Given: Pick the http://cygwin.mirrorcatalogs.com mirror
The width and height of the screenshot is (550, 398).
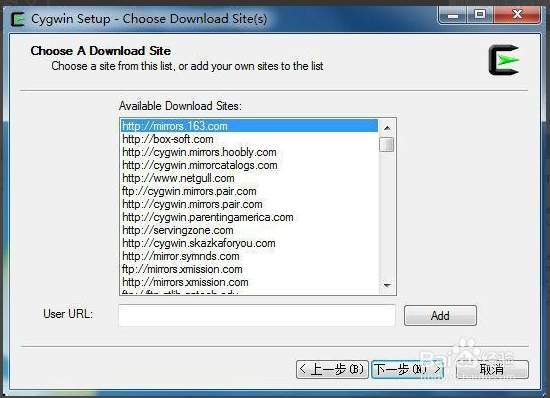Looking at the screenshot, I should coord(249,165).
